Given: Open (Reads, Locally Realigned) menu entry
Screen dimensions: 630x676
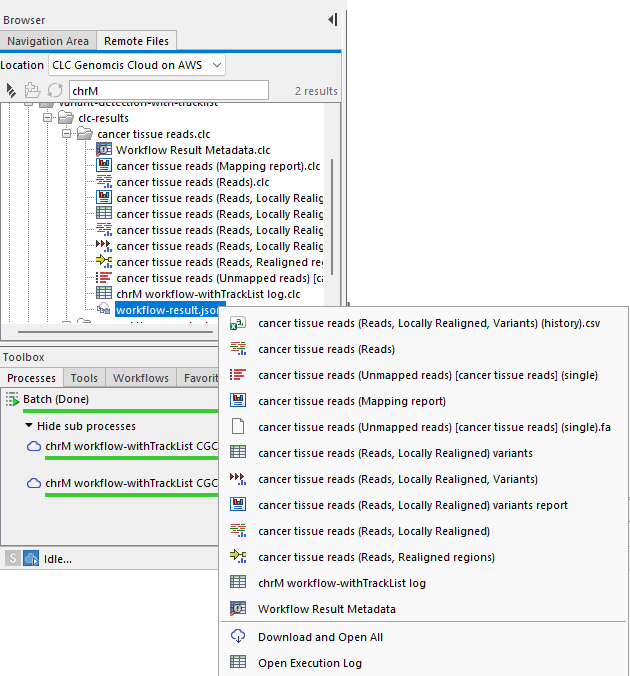Looking at the screenshot, I should coord(423,531).
